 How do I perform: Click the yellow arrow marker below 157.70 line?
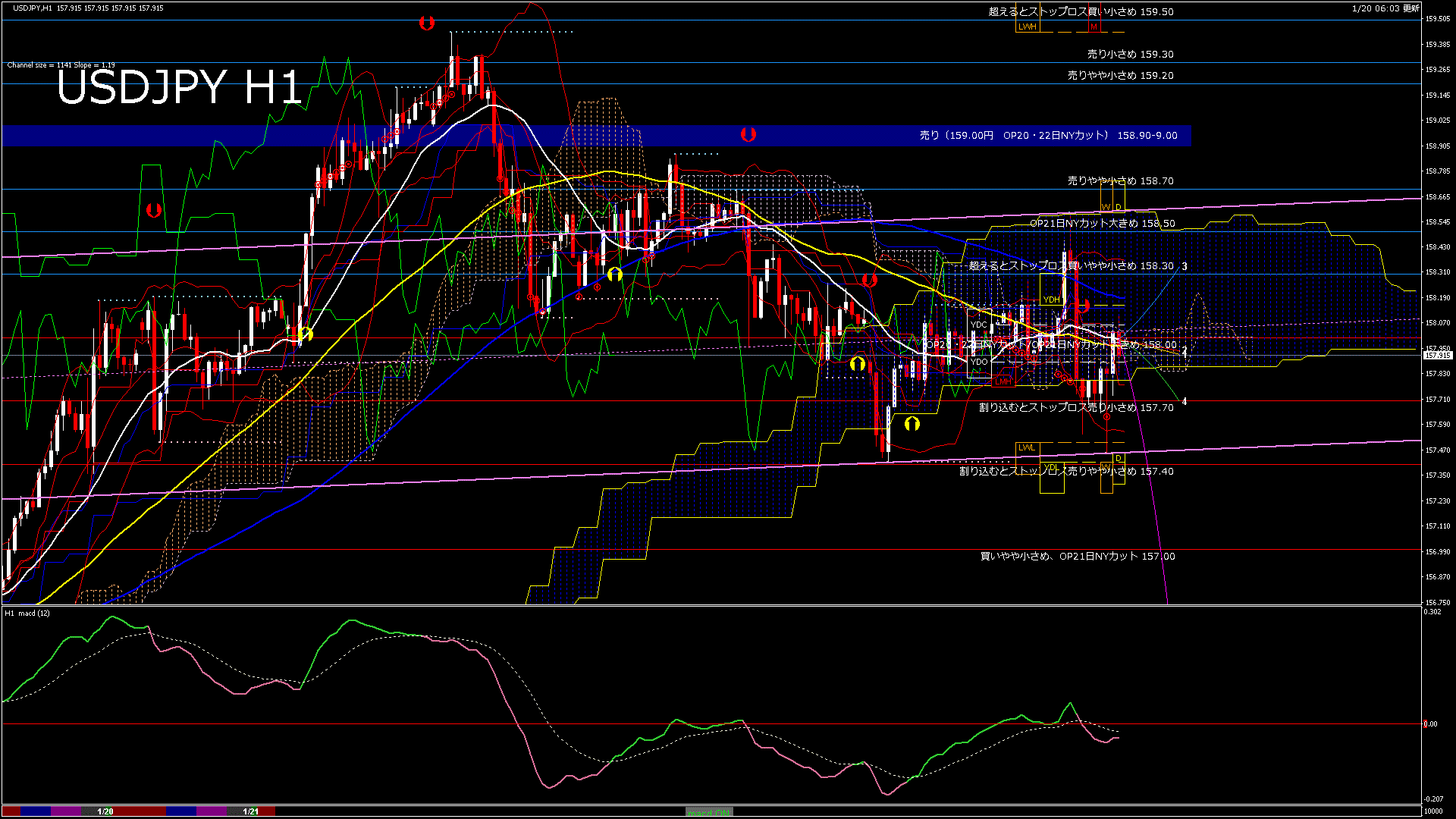(912, 424)
